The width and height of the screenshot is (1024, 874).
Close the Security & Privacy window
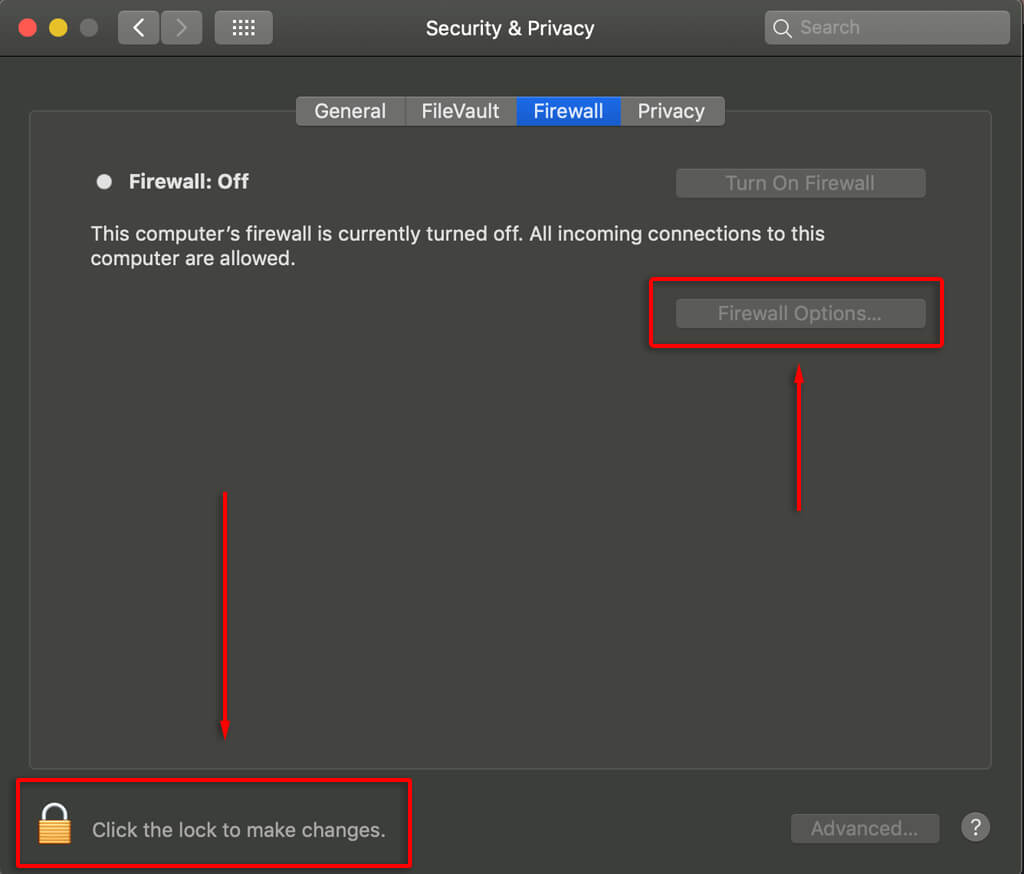point(27,28)
